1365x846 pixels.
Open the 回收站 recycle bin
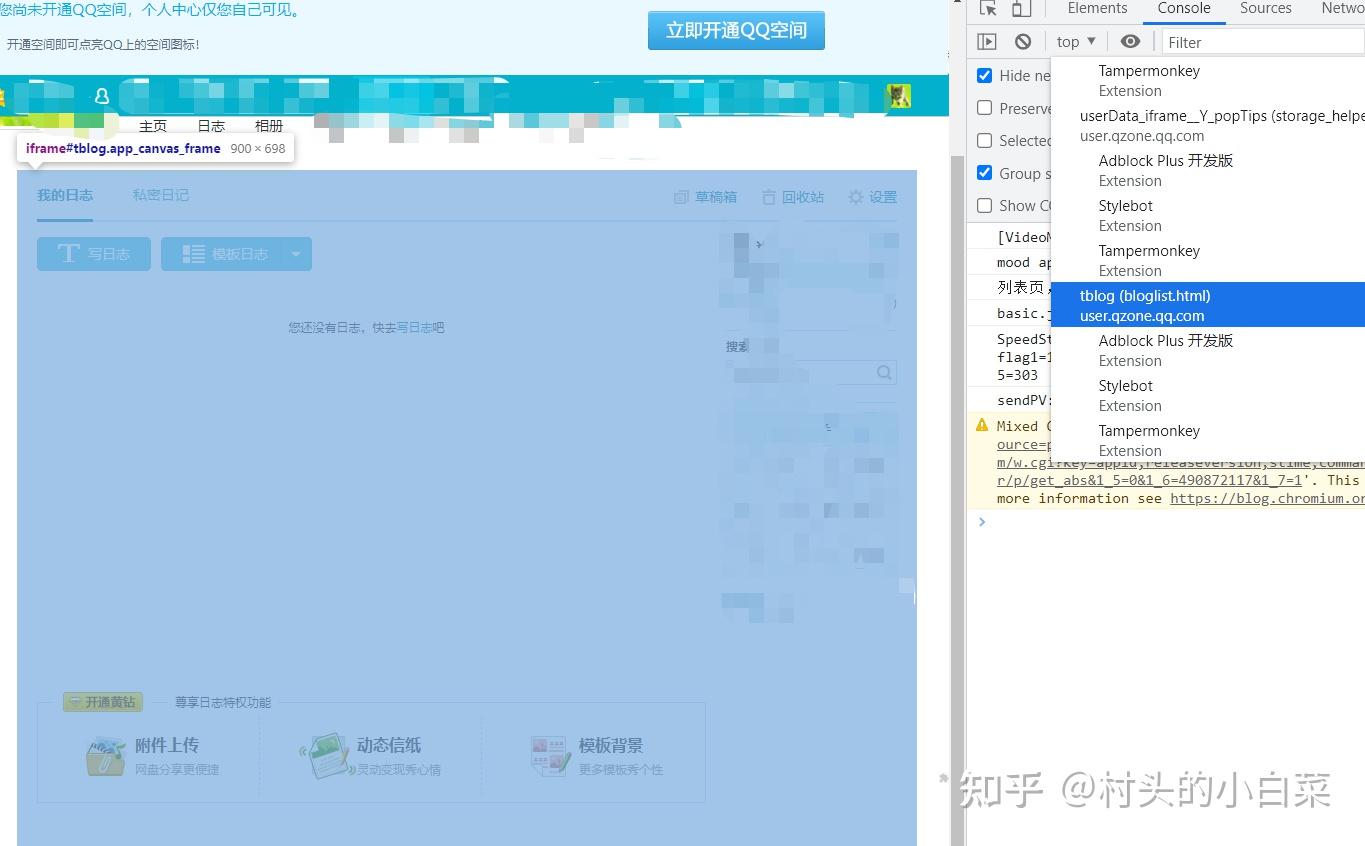793,197
